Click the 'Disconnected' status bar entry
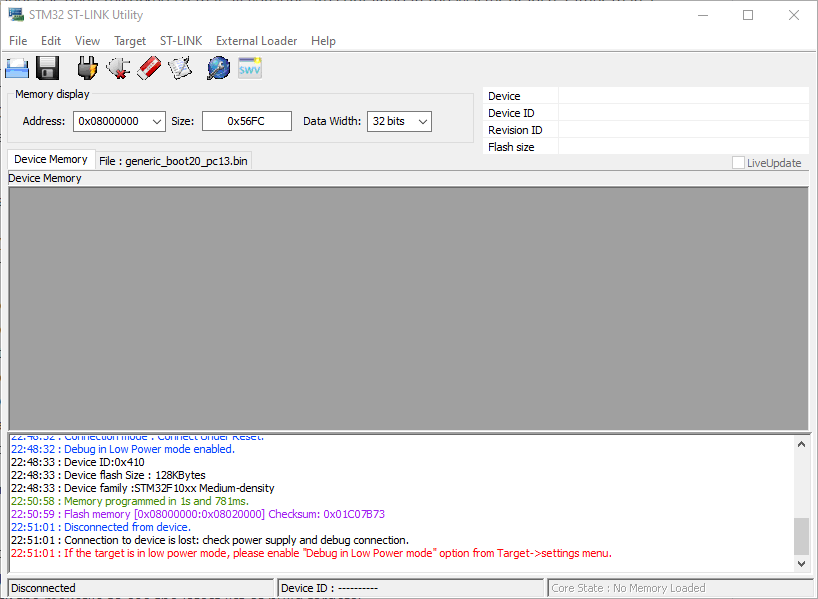The image size is (818, 599). [x=141, y=588]
